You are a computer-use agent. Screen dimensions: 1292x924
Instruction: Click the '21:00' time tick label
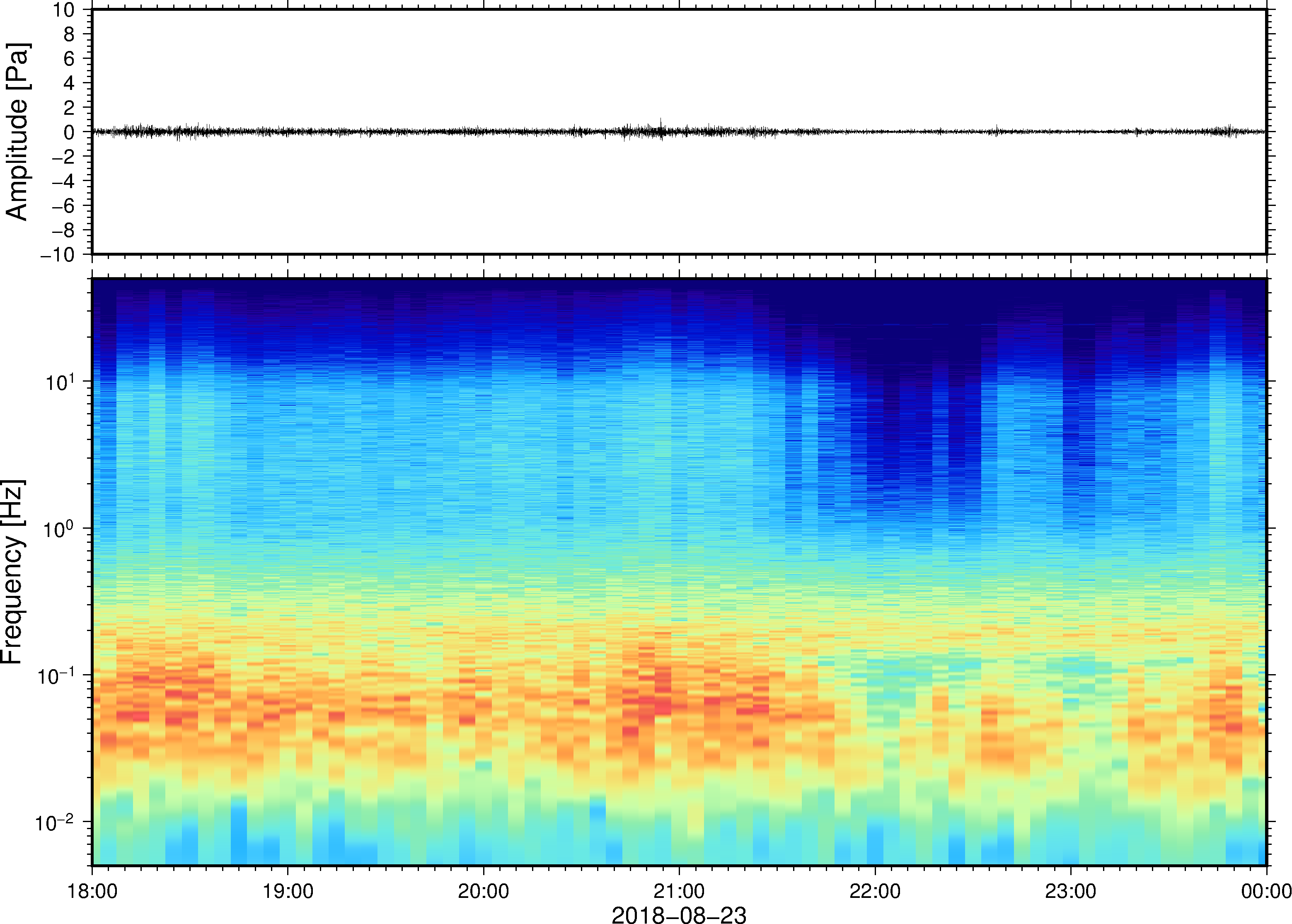[x=679, y=891]
